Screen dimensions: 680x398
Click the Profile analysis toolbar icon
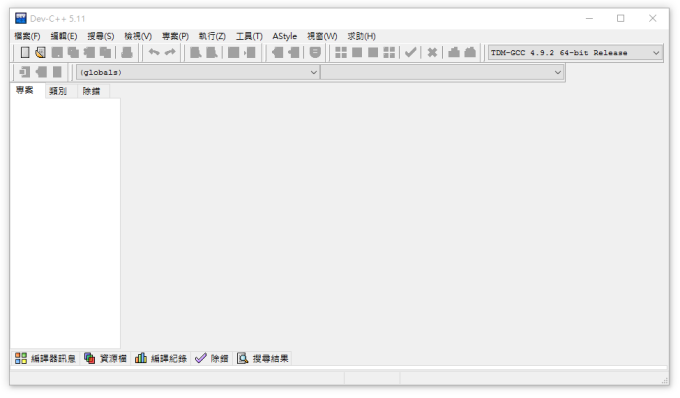(454, 53)
